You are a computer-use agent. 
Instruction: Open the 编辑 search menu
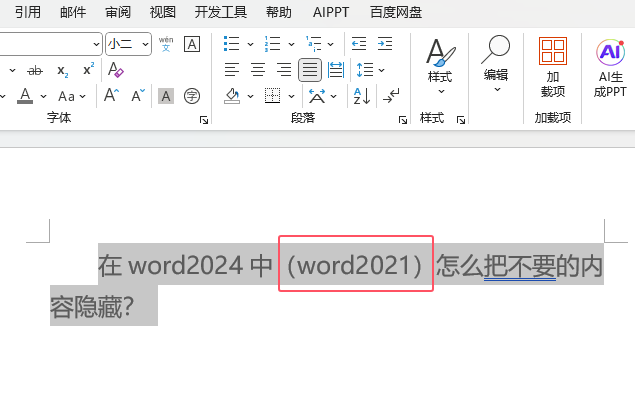pos(496,64)
